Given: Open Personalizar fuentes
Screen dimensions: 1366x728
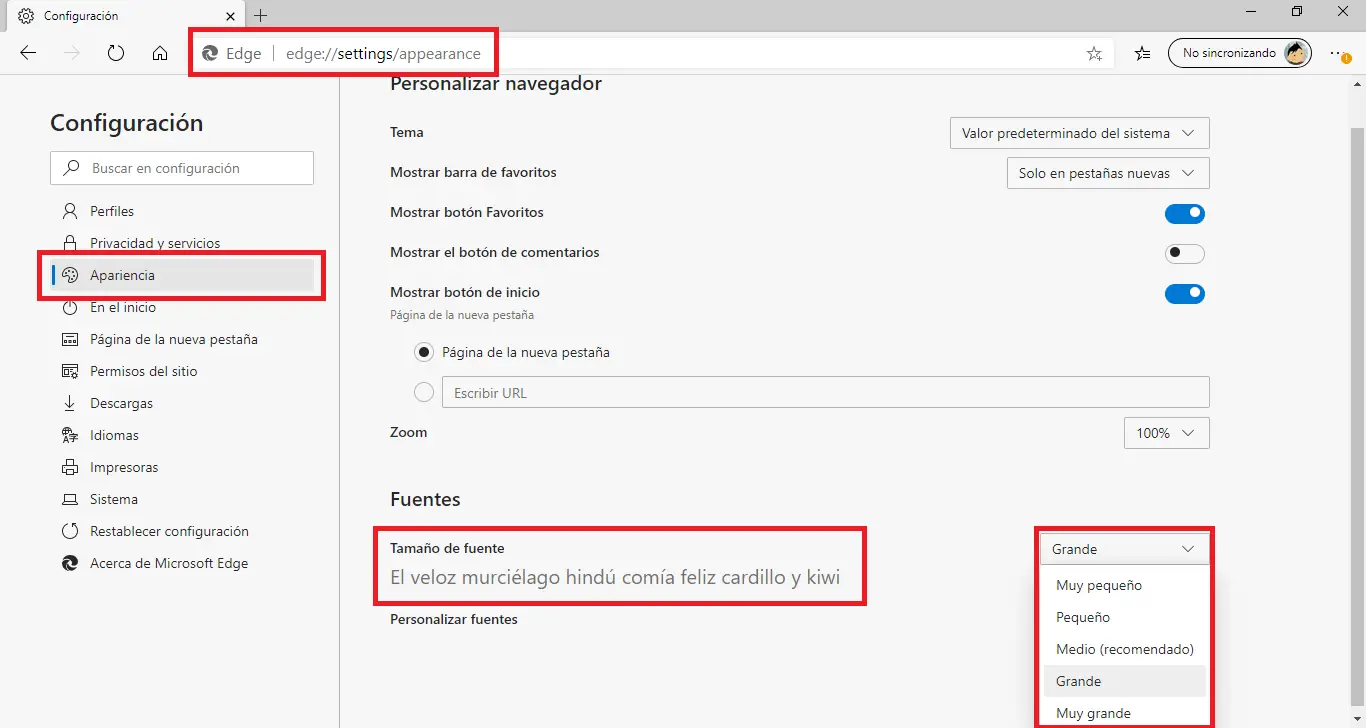Looking at the screenshot, I should pos(454,619).
